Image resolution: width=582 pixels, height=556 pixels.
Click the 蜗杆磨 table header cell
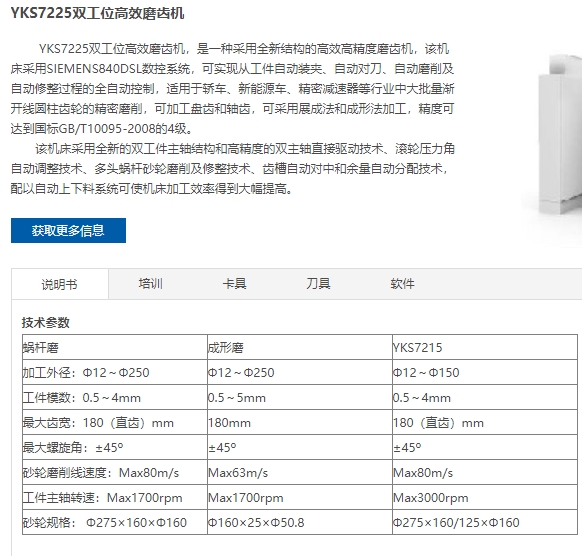(x=115, y=347)
